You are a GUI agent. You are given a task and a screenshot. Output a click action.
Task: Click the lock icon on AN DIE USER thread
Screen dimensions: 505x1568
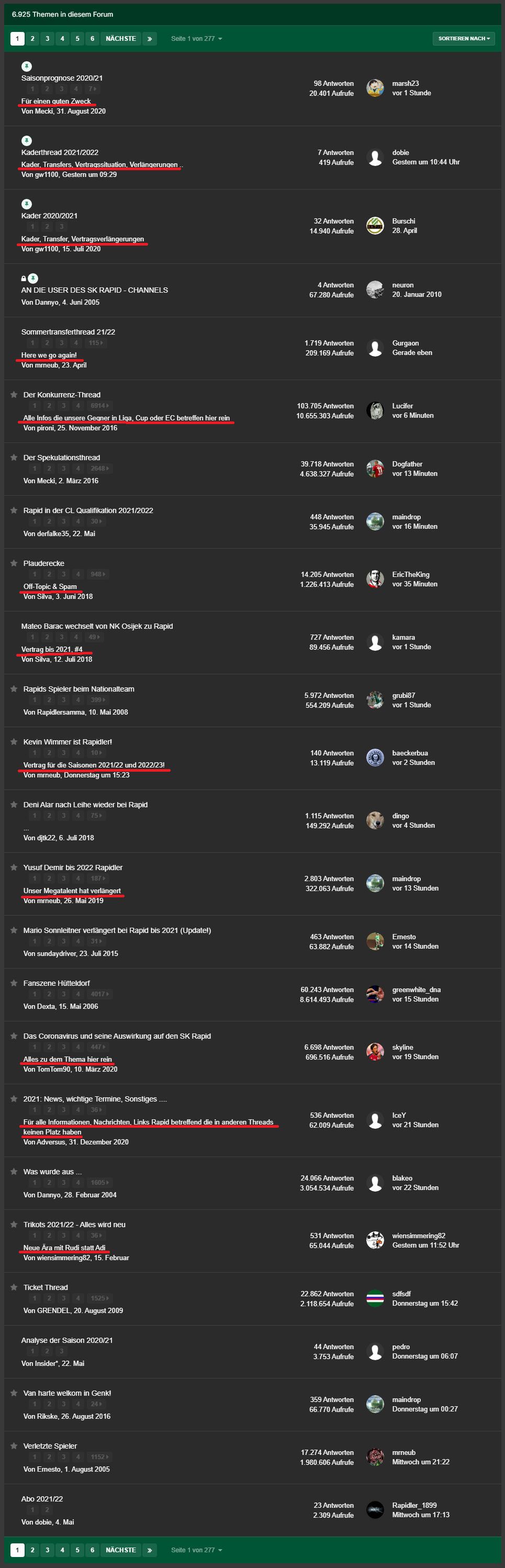tap(24, 278)
